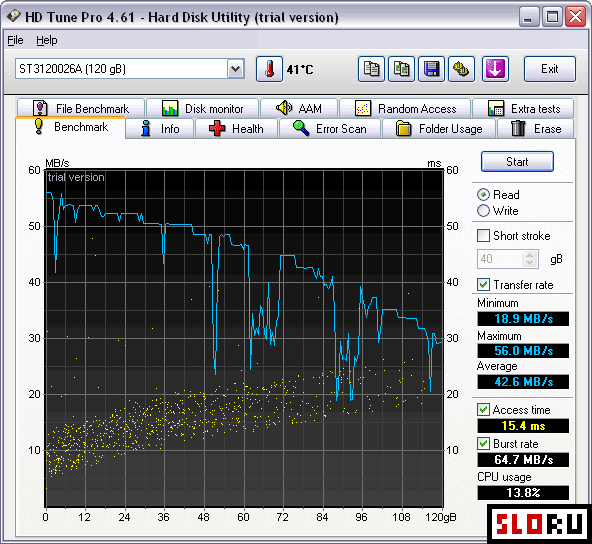
Task: Toggle the Burst rate checkbox
Action: [483, 443]
